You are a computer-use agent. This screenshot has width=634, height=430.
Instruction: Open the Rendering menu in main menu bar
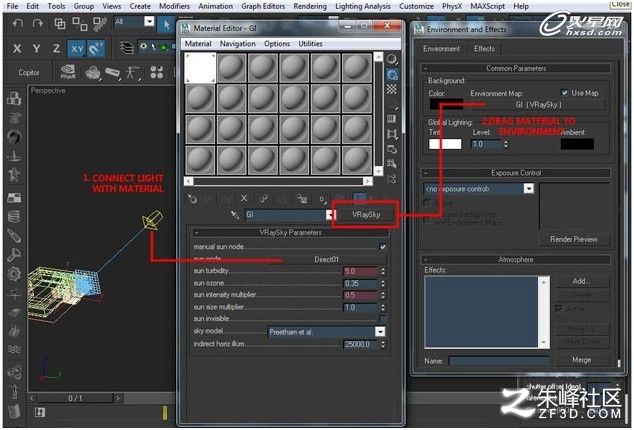coord(310,6)
